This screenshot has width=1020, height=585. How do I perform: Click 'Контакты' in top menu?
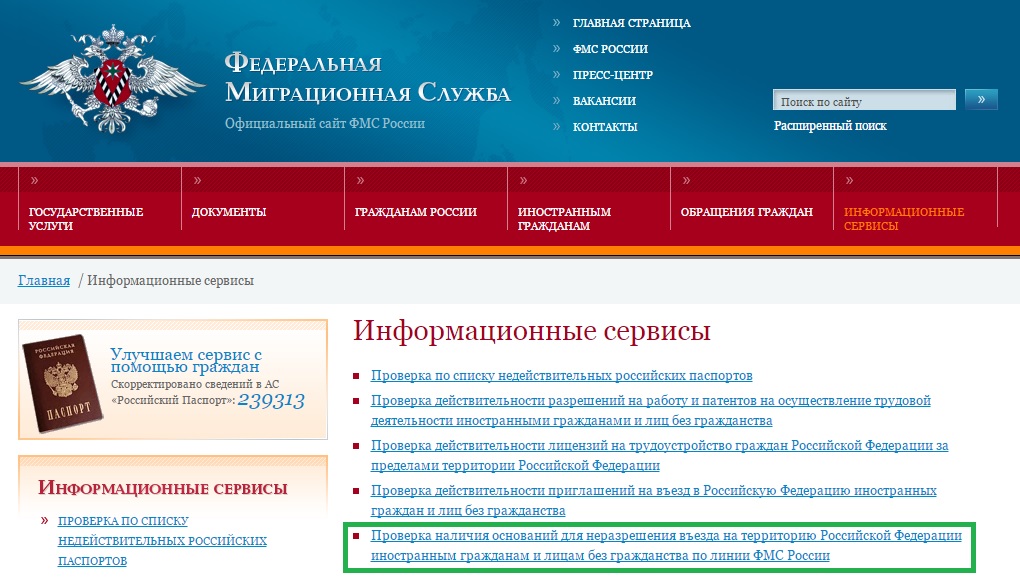click(604, 127)
